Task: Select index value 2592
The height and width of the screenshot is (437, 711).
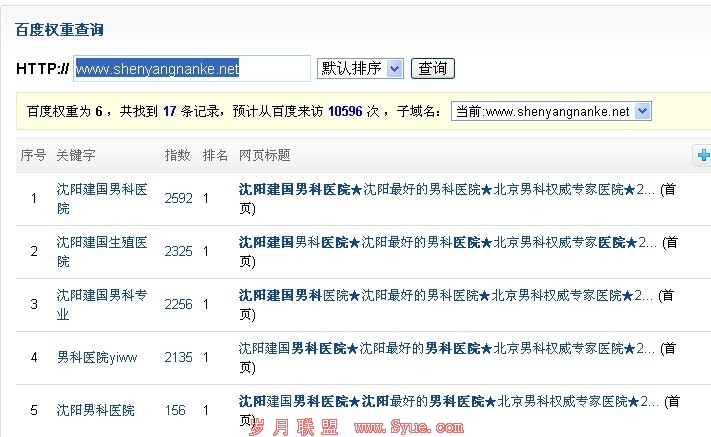Action: [179, 199]
